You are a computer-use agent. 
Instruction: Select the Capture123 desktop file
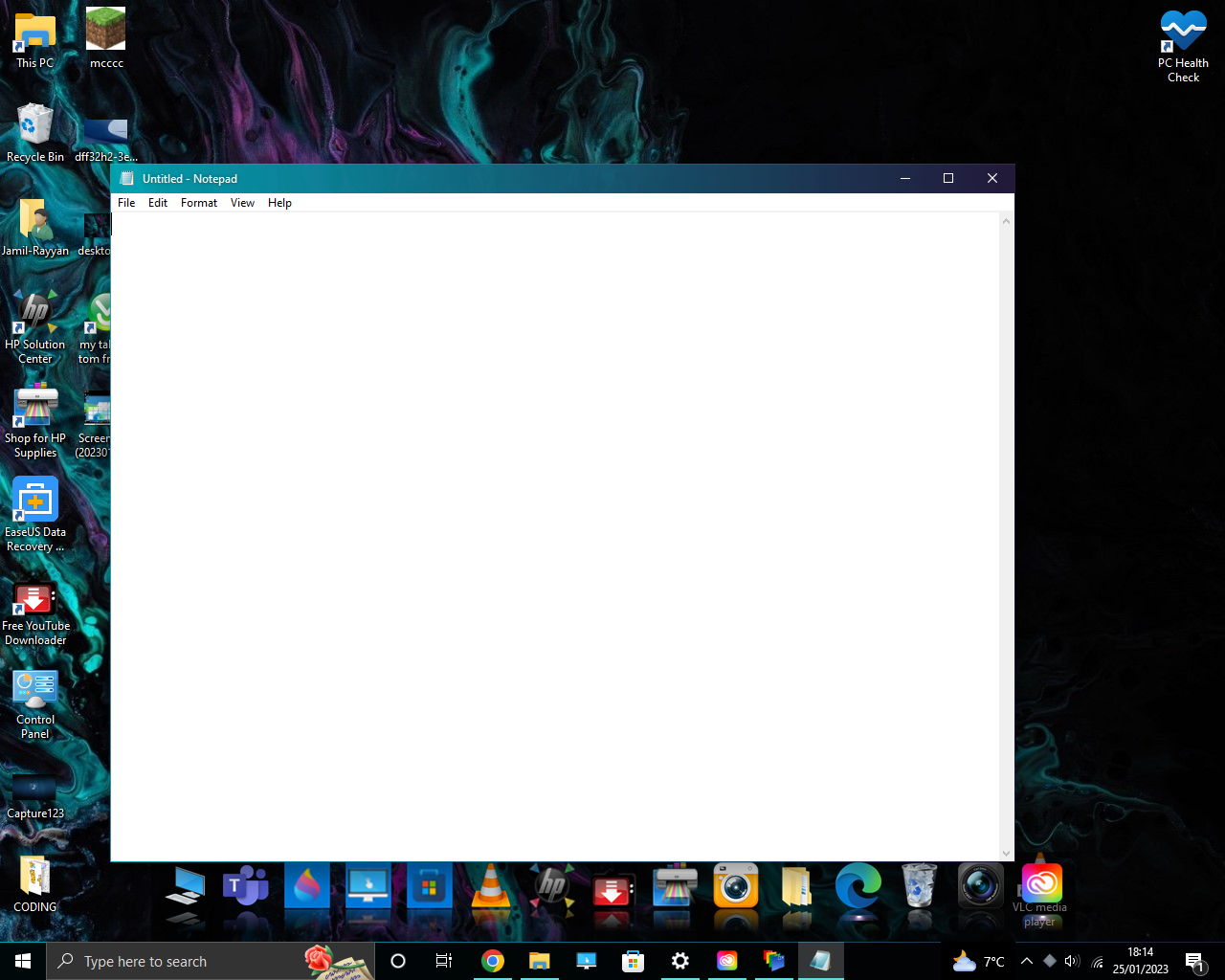pos(35,797)
